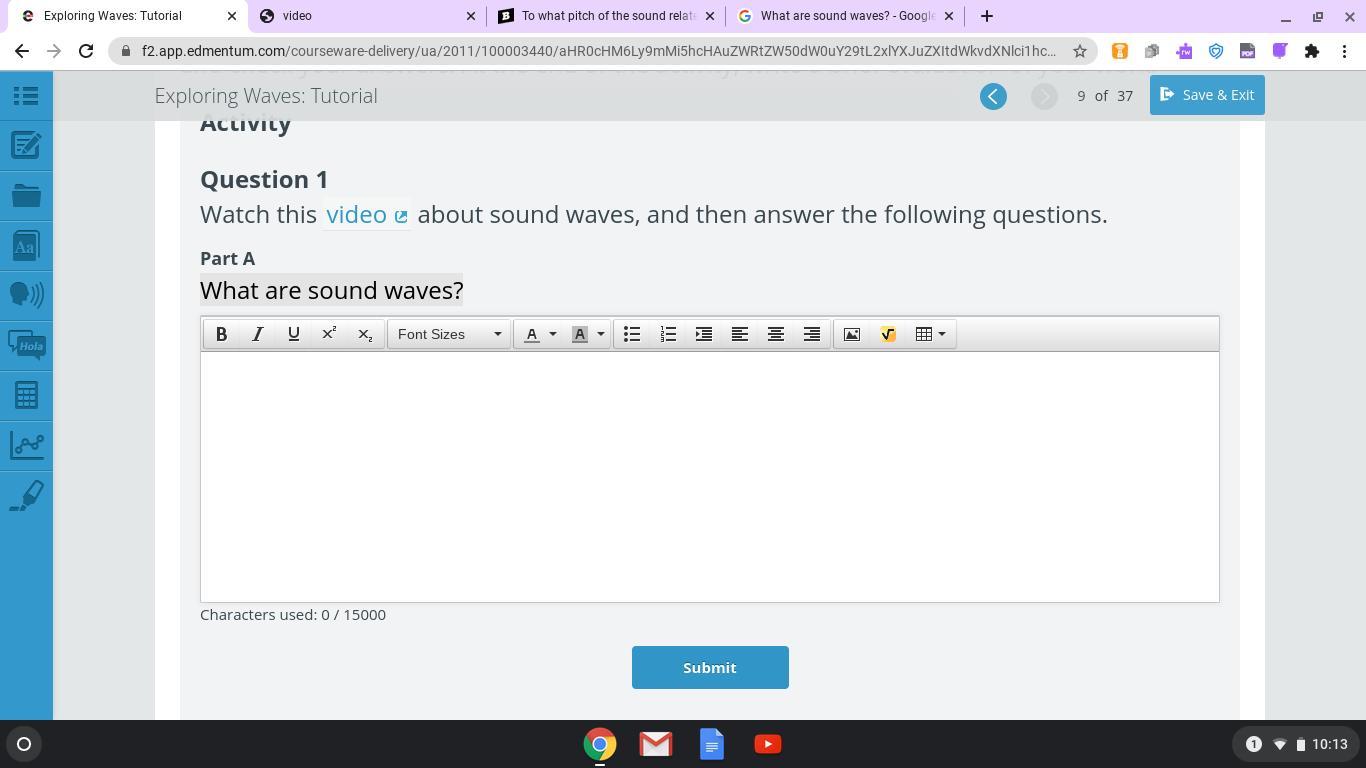This screenshot has height=768, width=1366.
Task: Toggle subscript formatting
Action: 365,334
